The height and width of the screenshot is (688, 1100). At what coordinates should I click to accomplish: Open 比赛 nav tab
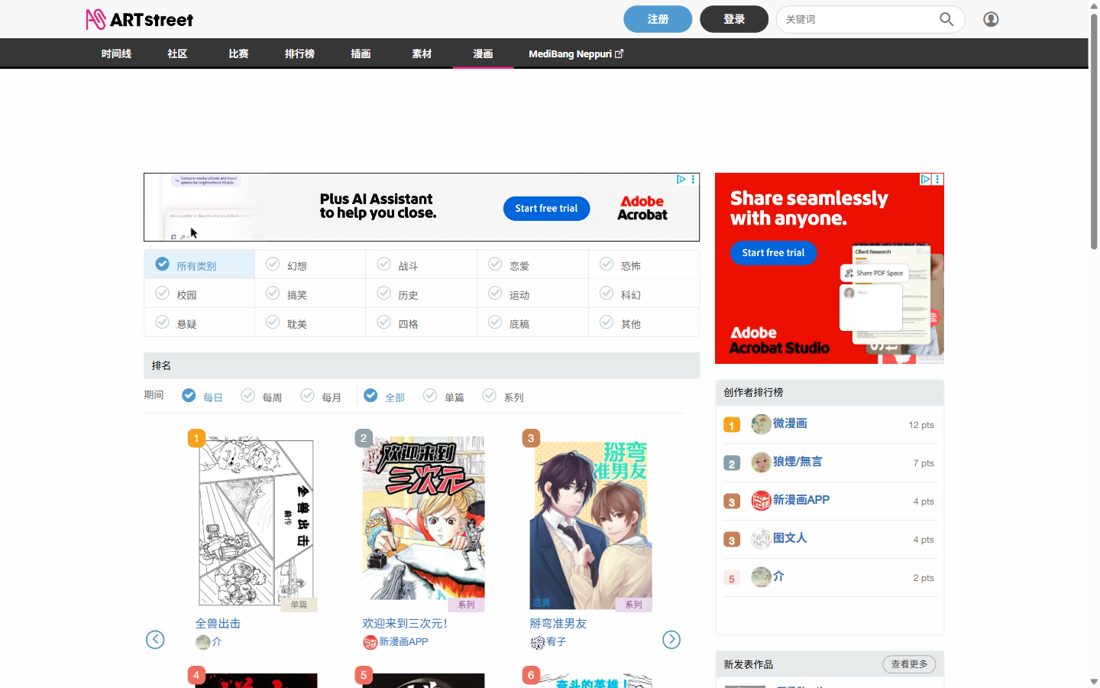239,54
